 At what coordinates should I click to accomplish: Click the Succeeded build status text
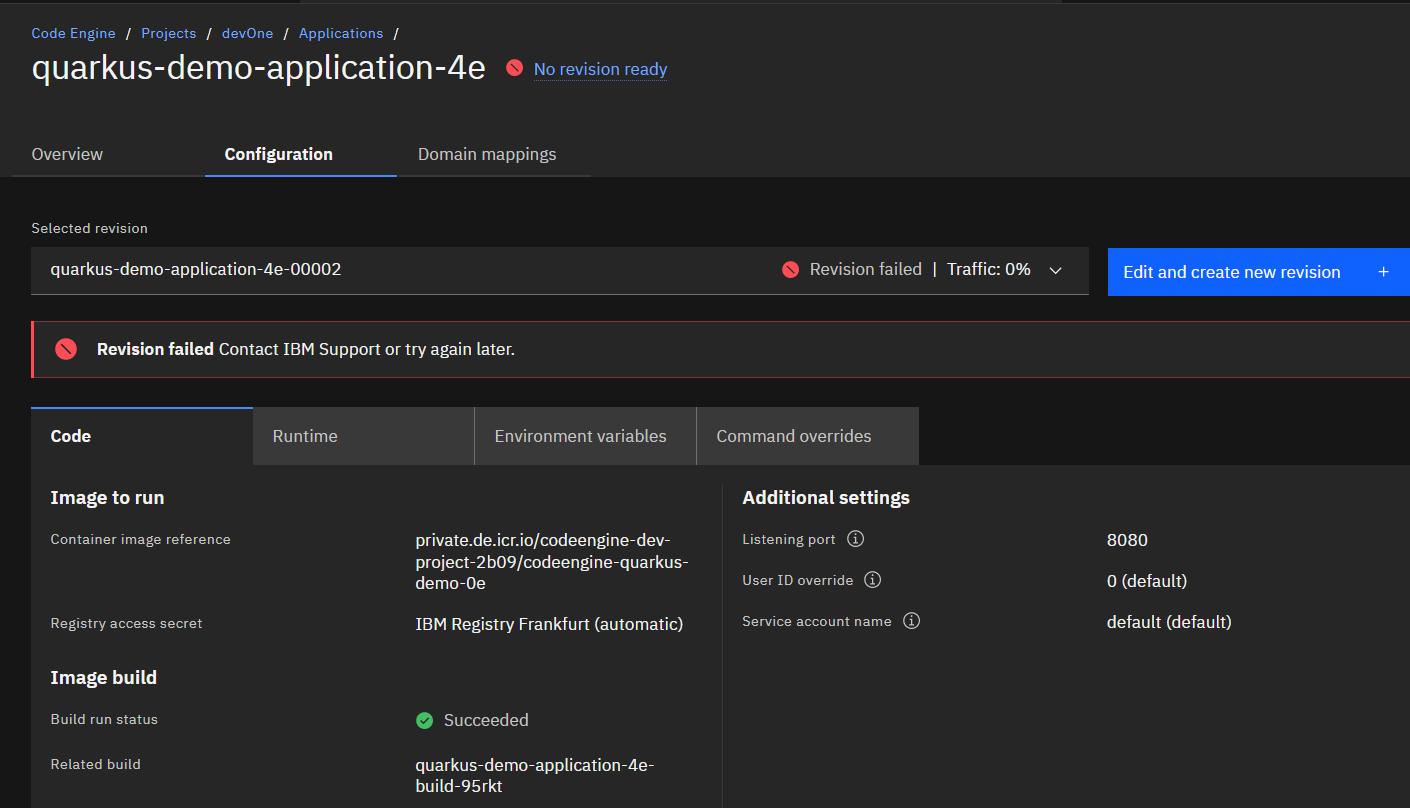(x=486, y=720)
